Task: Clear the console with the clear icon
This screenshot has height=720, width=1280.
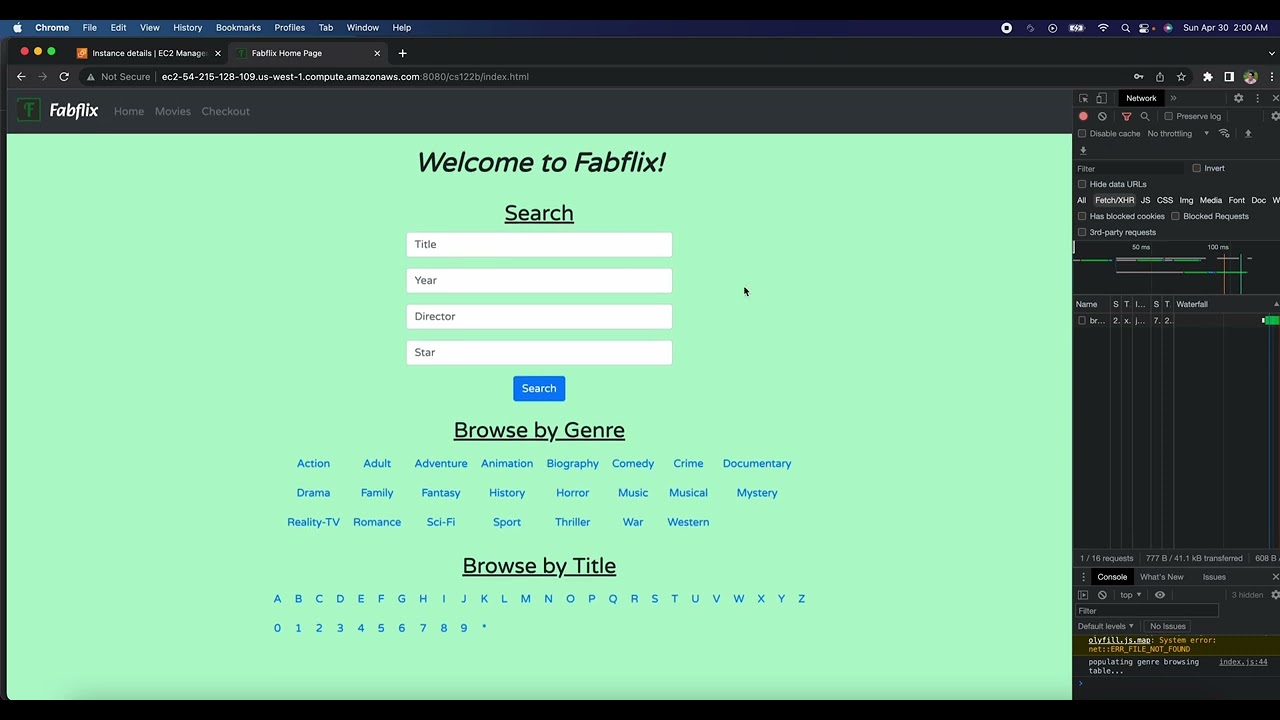Action: pos(1102,595)
